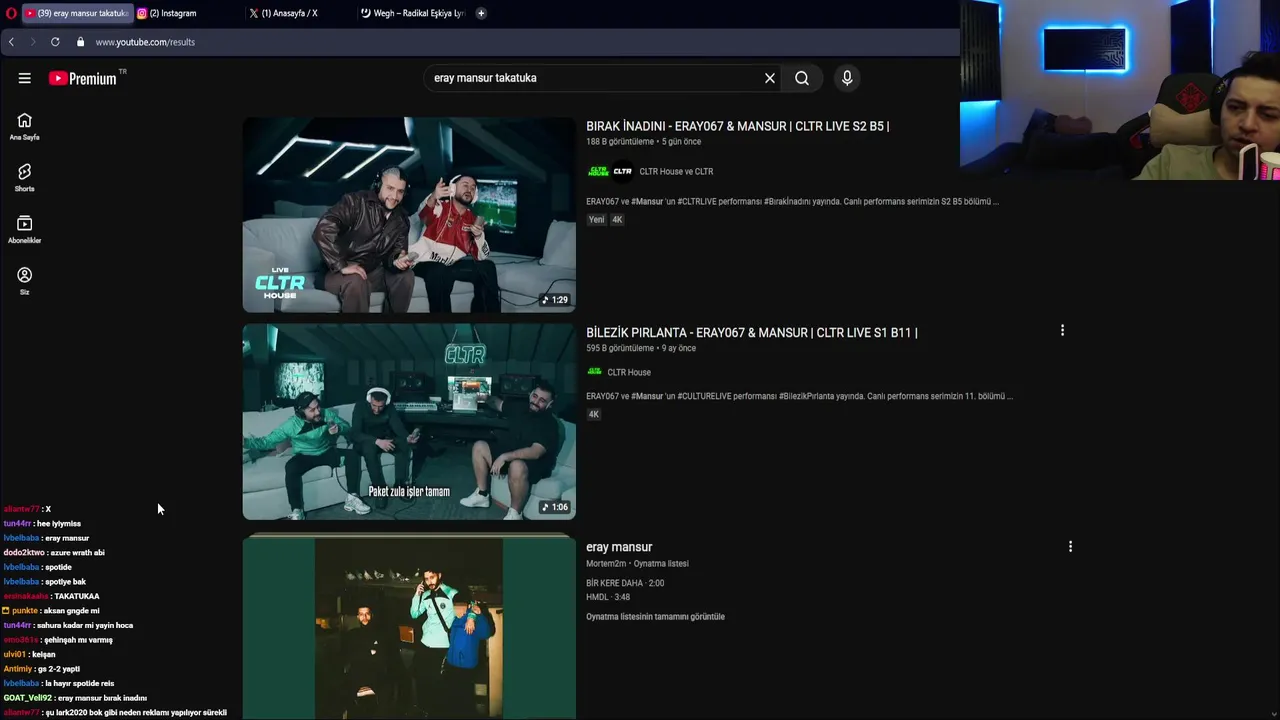Viewport: 1280px width, 720px height.
Task: Click the 4K badge on BİLEZİK PIRLANTA
Action: (594, 414)
